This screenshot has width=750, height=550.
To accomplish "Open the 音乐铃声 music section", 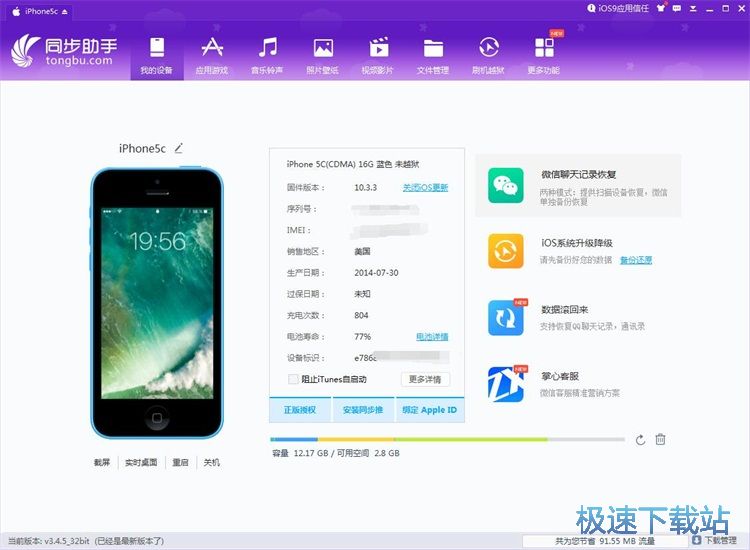I will coord(267,56).
